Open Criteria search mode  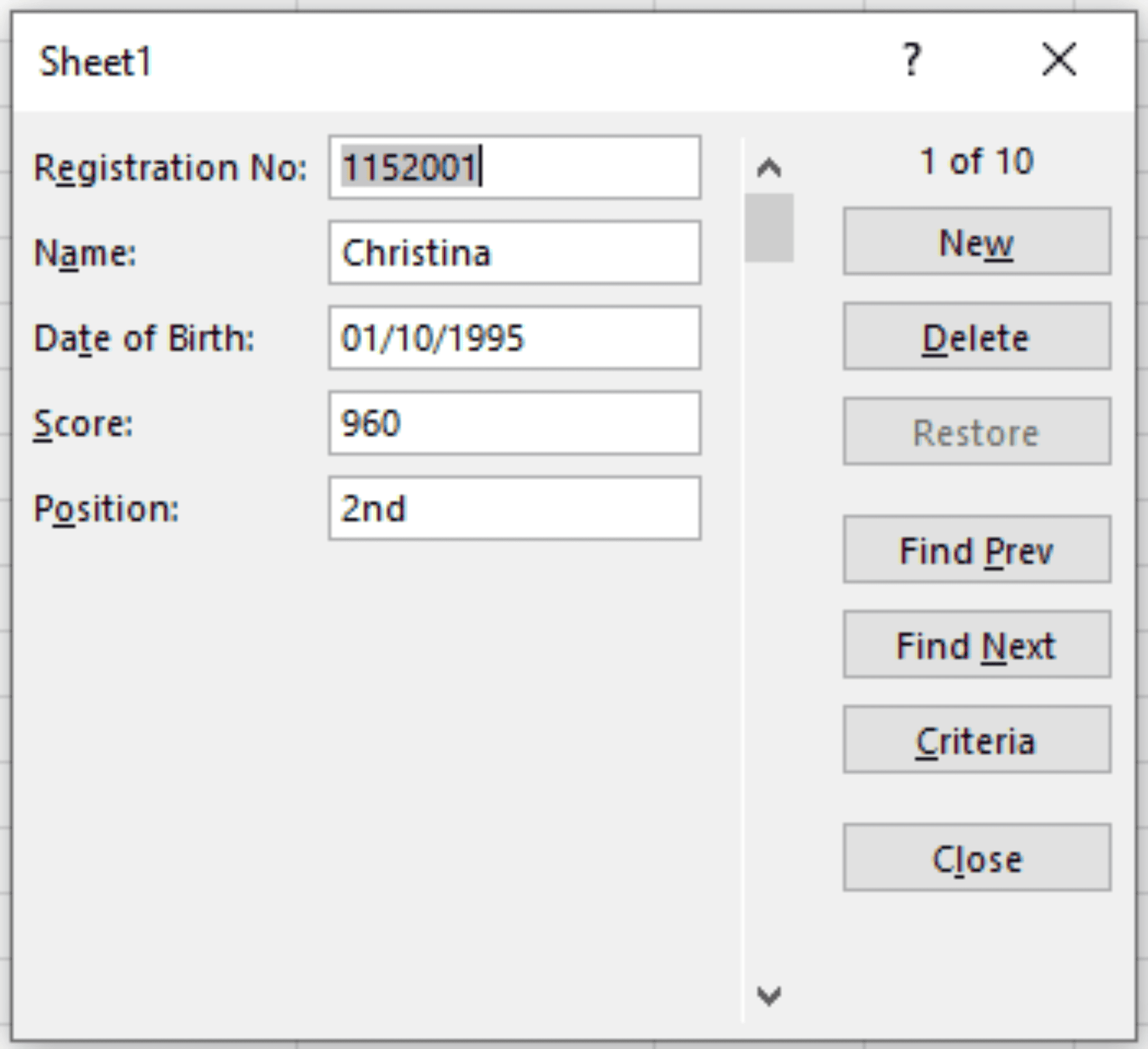(x=976, y=740)
